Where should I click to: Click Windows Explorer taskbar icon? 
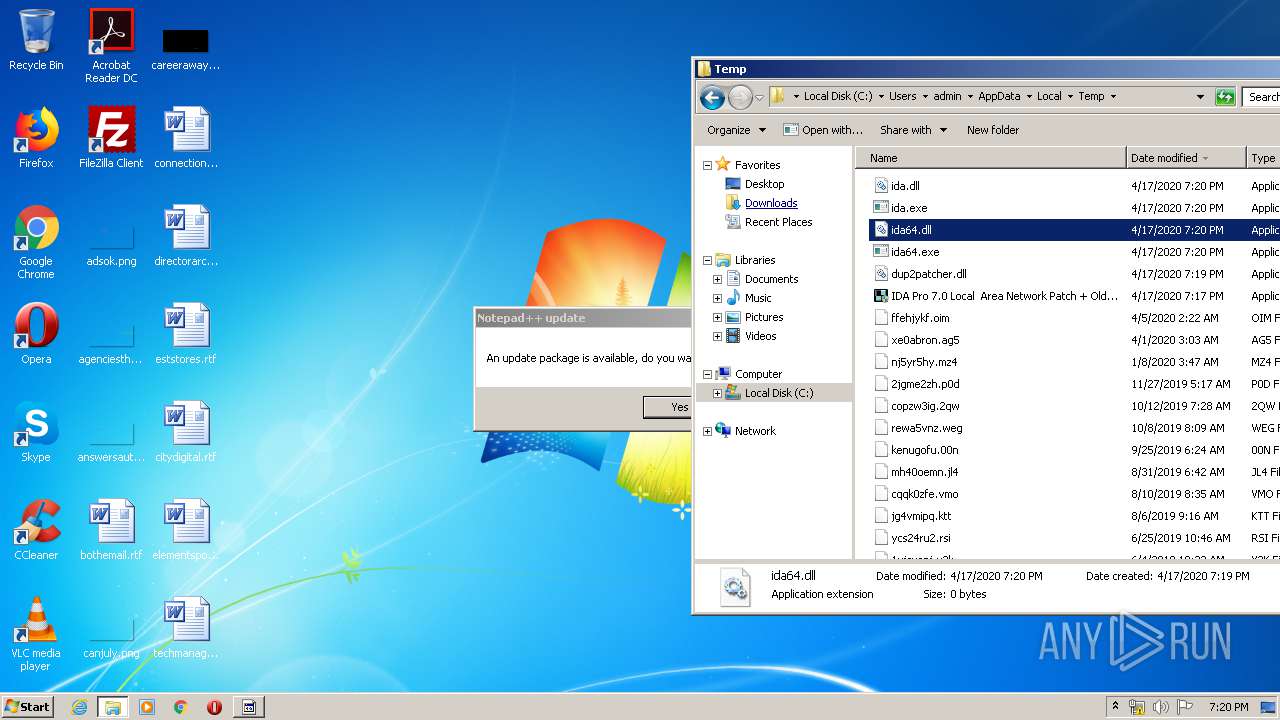[113, 707]
